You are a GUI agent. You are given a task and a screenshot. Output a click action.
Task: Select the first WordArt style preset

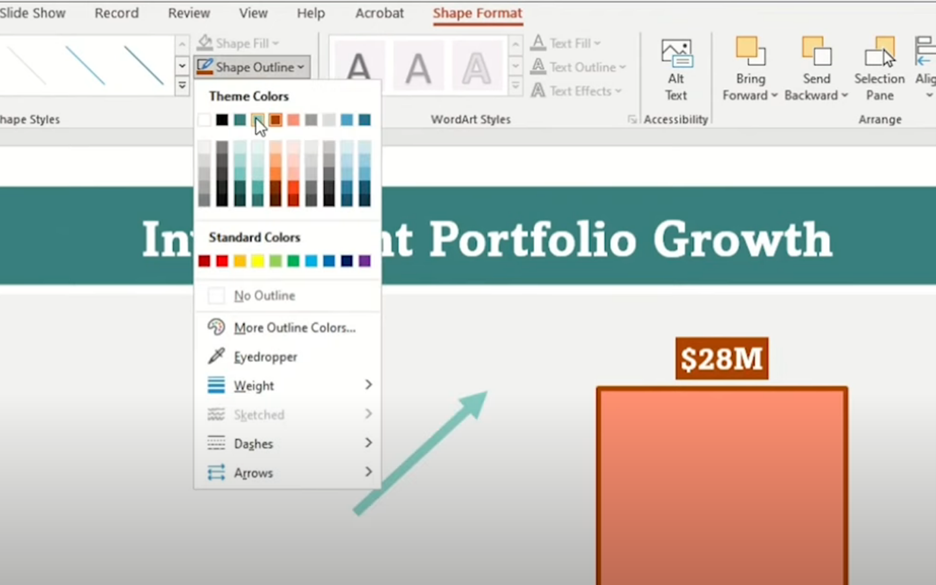click(x=358, y=67)
